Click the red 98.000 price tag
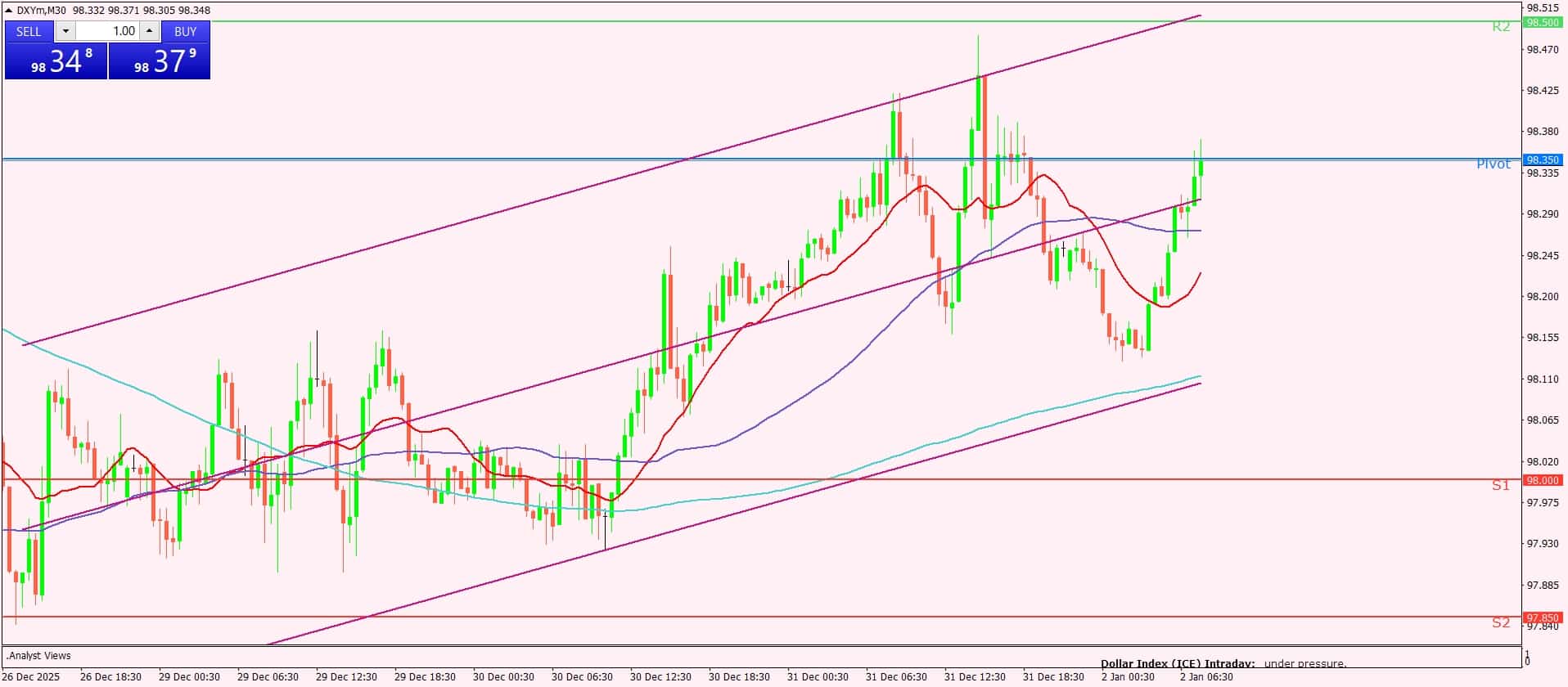This screenshot has height=687, width=1568. click(1543, 481)
